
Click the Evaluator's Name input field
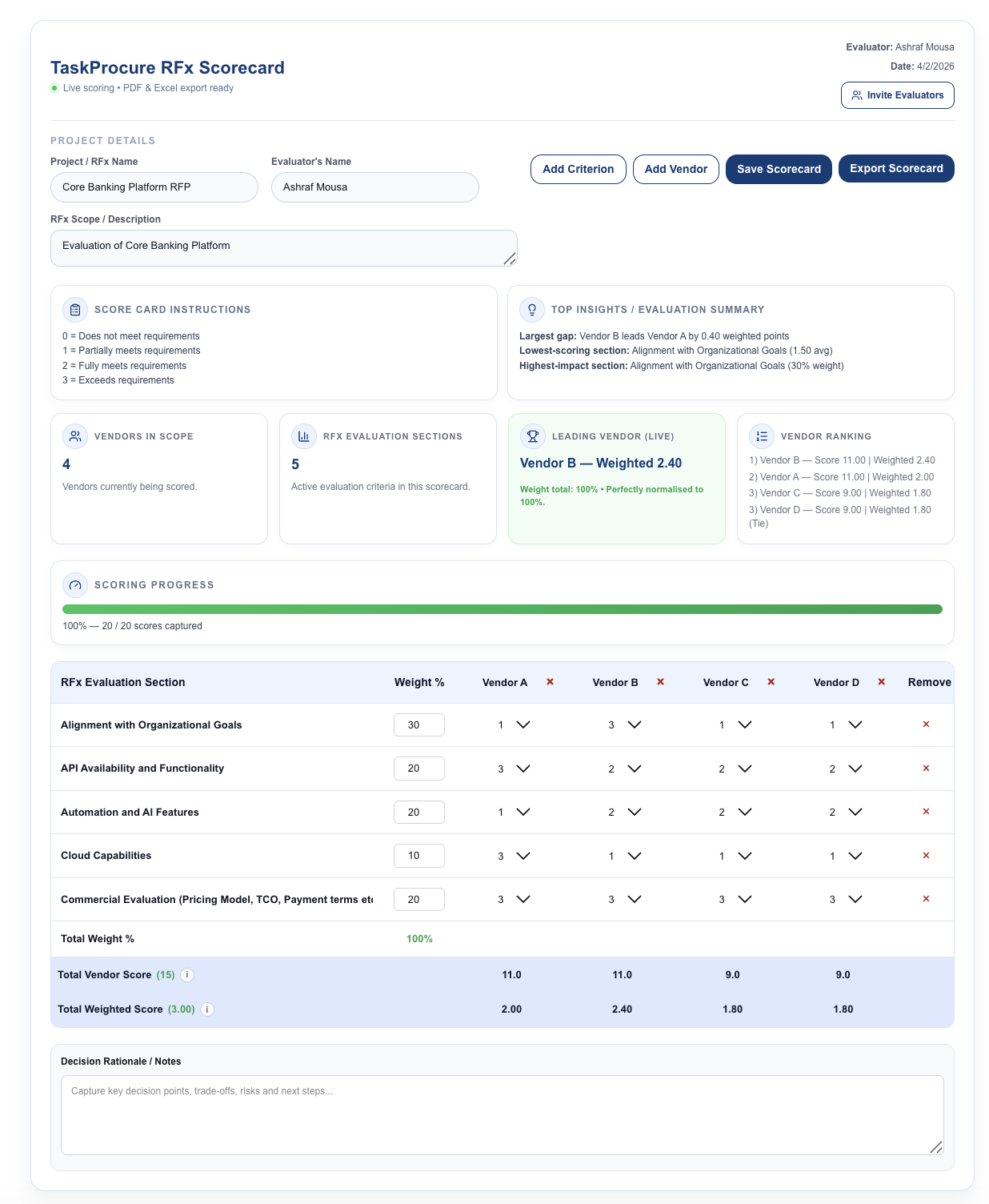pyautogui.click(x=375, y=187)
